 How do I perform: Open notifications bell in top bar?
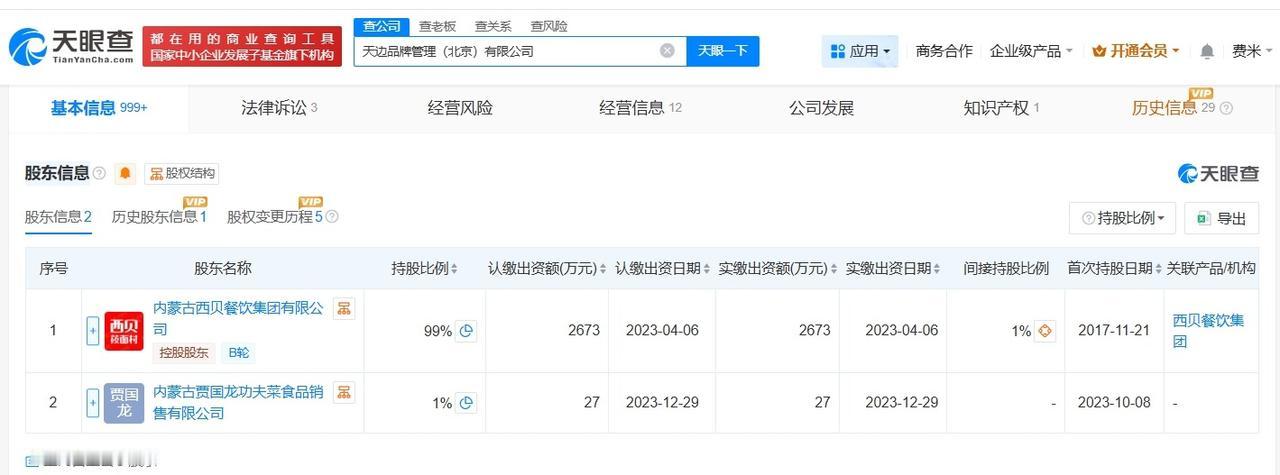[1207, 51]
